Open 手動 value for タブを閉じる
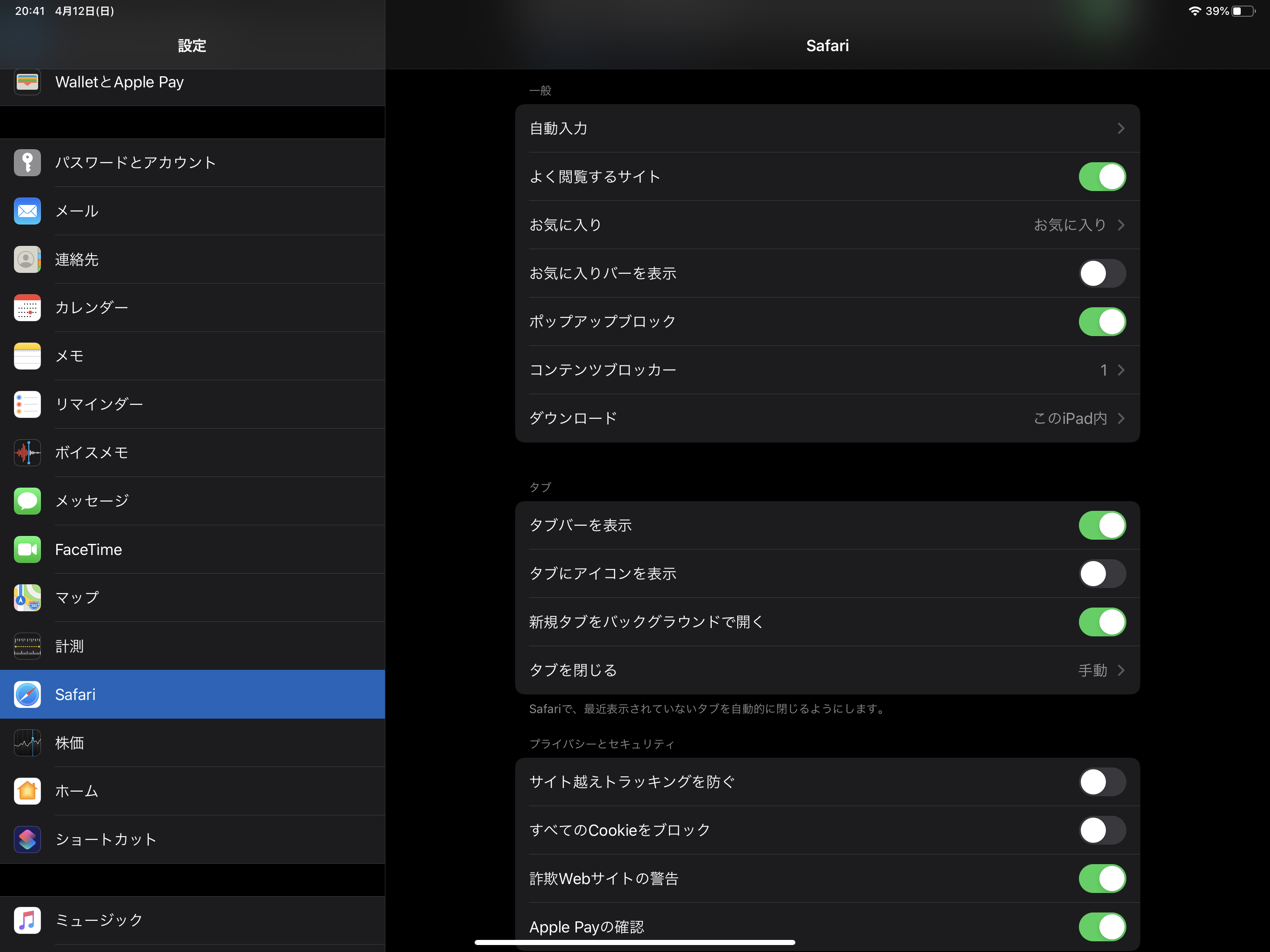Viewport: 1270px width, 952px height. click(x=1092, y=670)
